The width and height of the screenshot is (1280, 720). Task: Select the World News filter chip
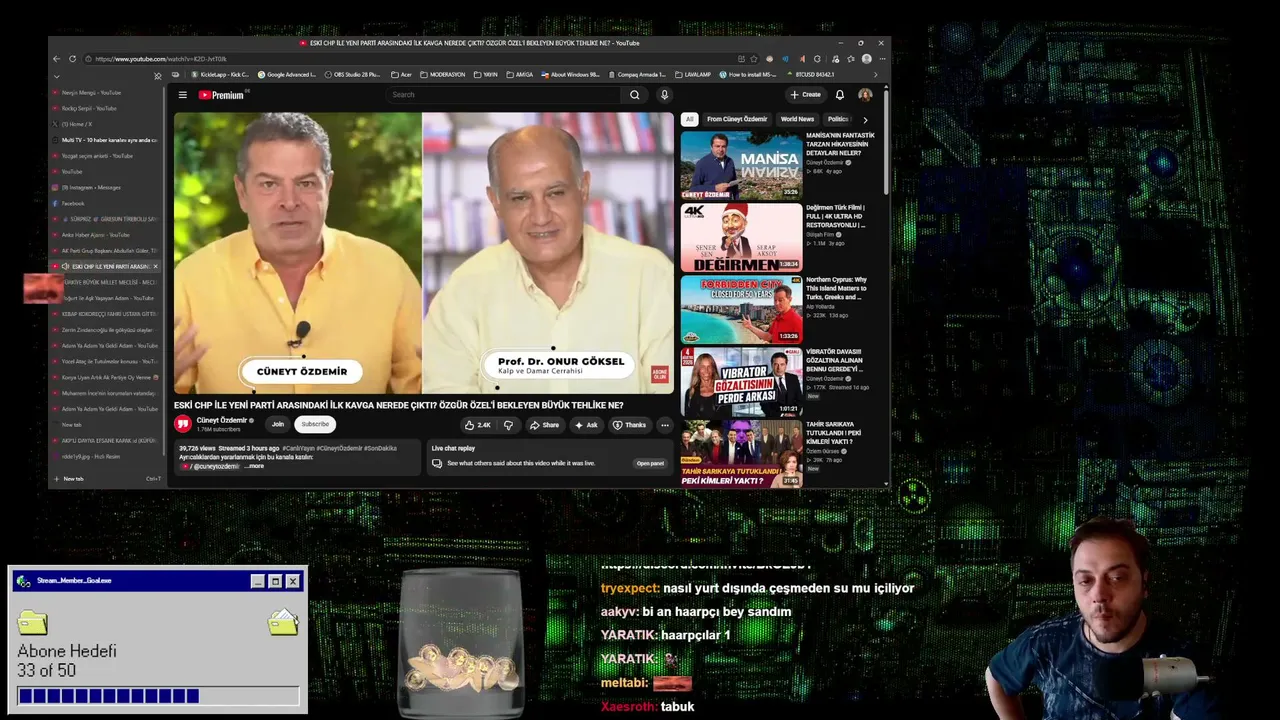coord(797,119)
